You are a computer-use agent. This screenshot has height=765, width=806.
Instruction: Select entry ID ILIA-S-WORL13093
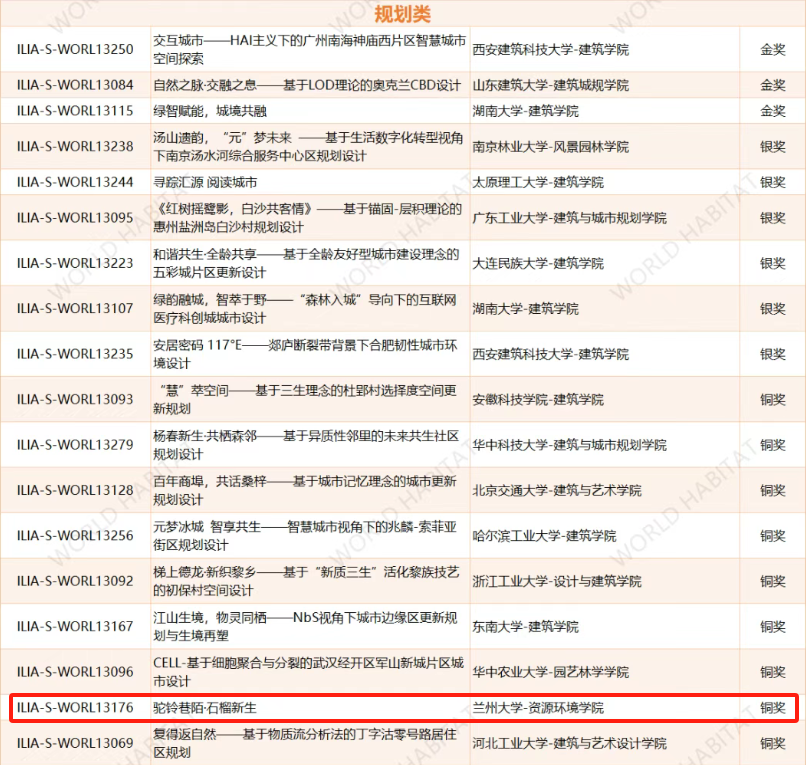click(75, 399)
